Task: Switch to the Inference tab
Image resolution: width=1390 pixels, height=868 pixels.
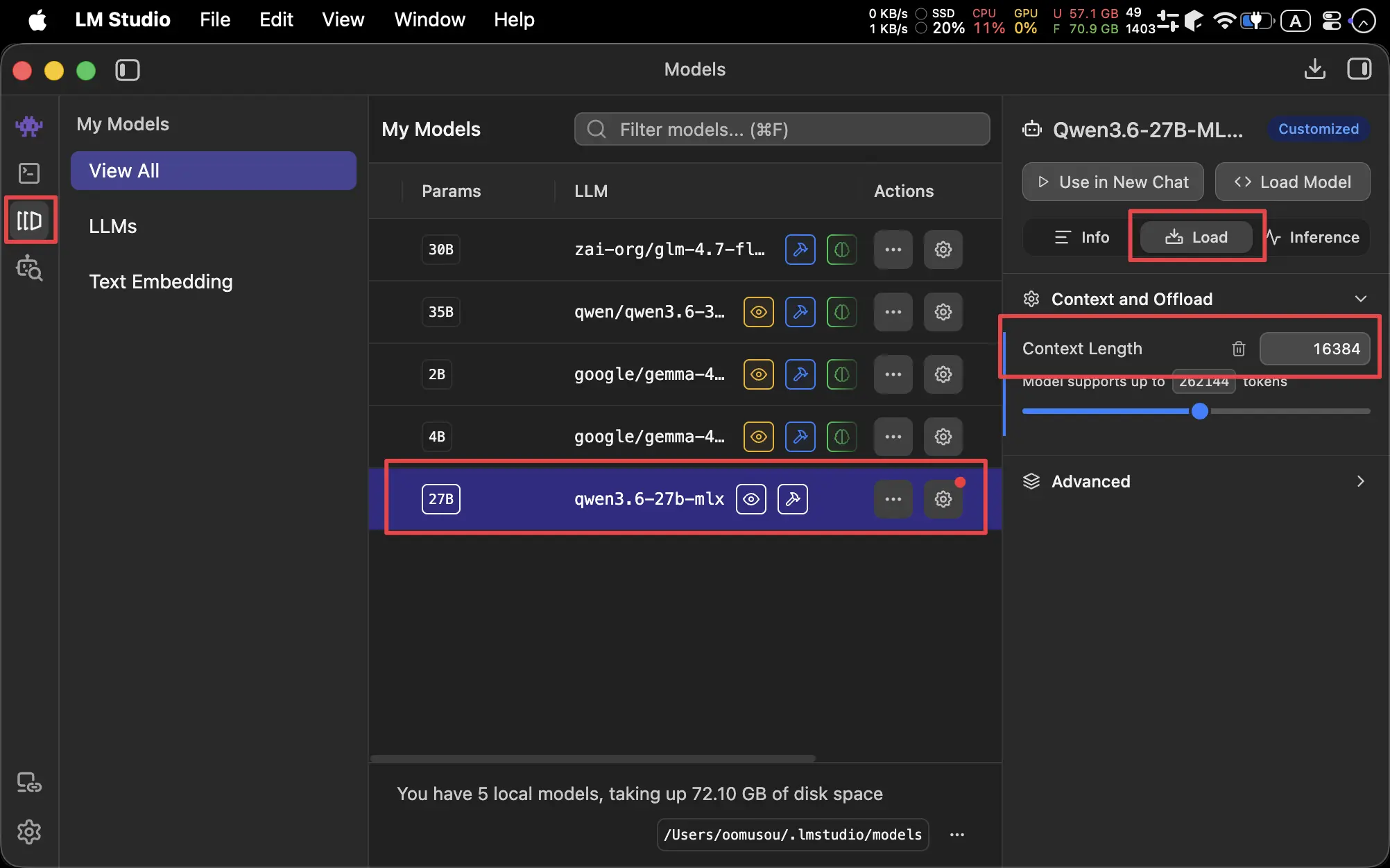Action: [x=1312, y=237]
